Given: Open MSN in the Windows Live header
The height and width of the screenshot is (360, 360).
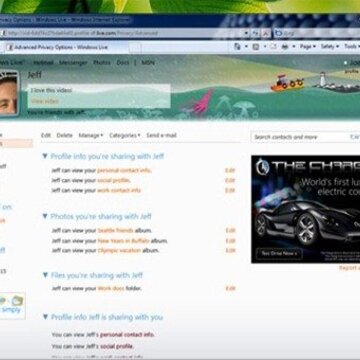Looking at the screenshot, I should coord(148,62).
